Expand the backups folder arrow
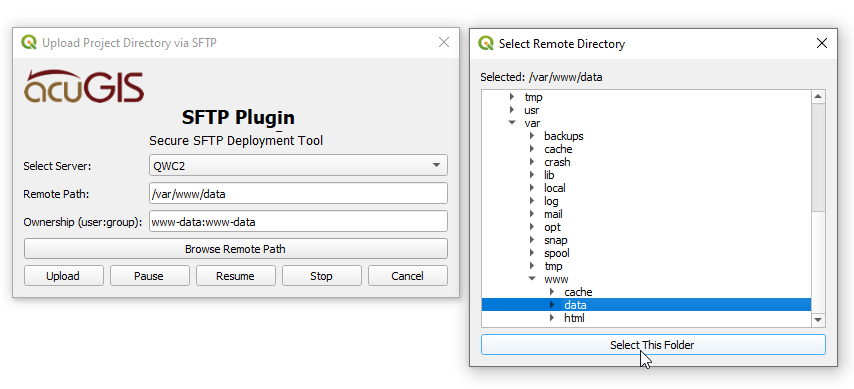854x389 pixels. (532, 136)
